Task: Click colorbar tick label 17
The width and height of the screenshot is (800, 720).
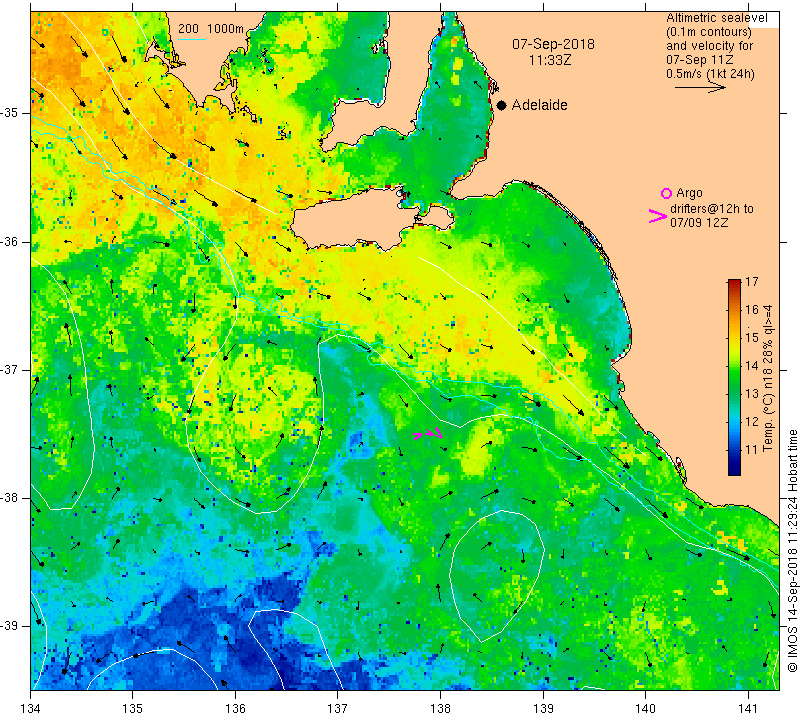Action: (752, 282)
